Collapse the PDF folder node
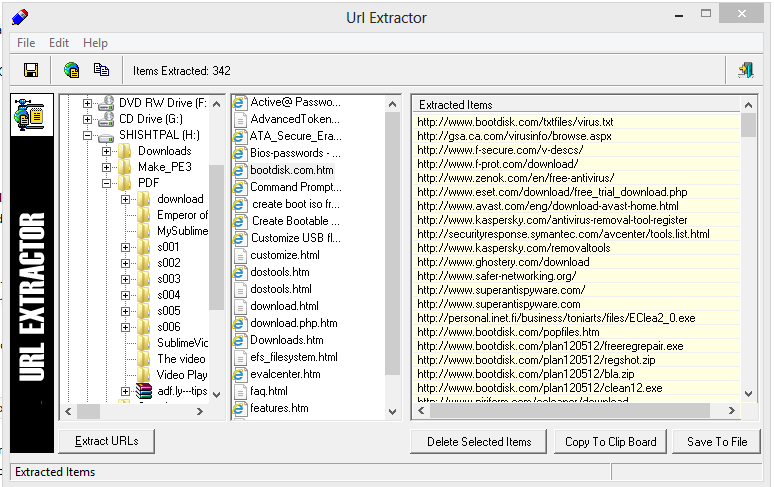This screenshot has width=774, height=487. 106,184
